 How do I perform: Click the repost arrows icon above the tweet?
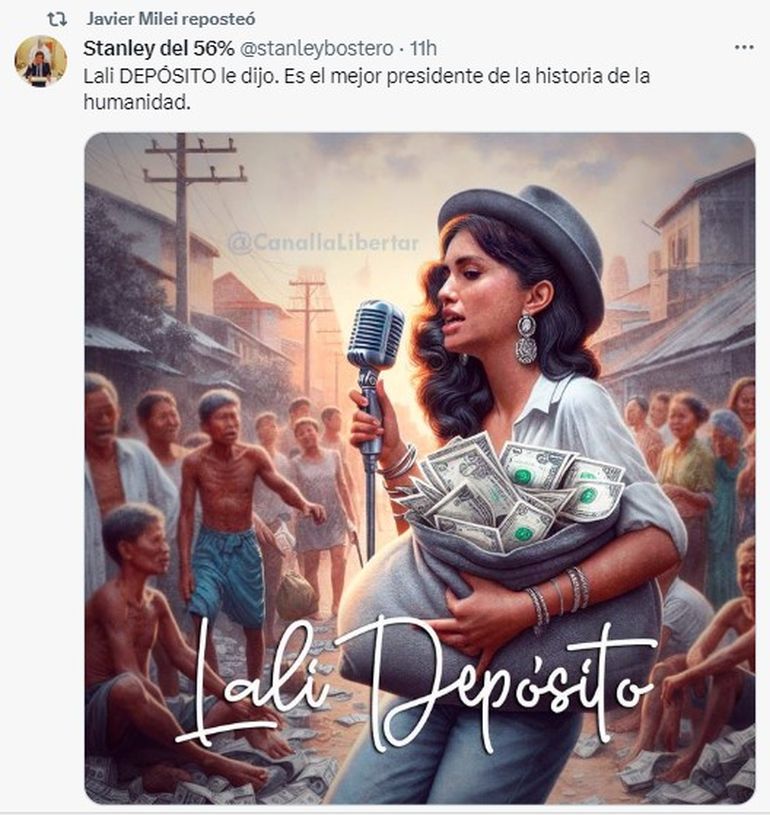(x=57, y=20)
